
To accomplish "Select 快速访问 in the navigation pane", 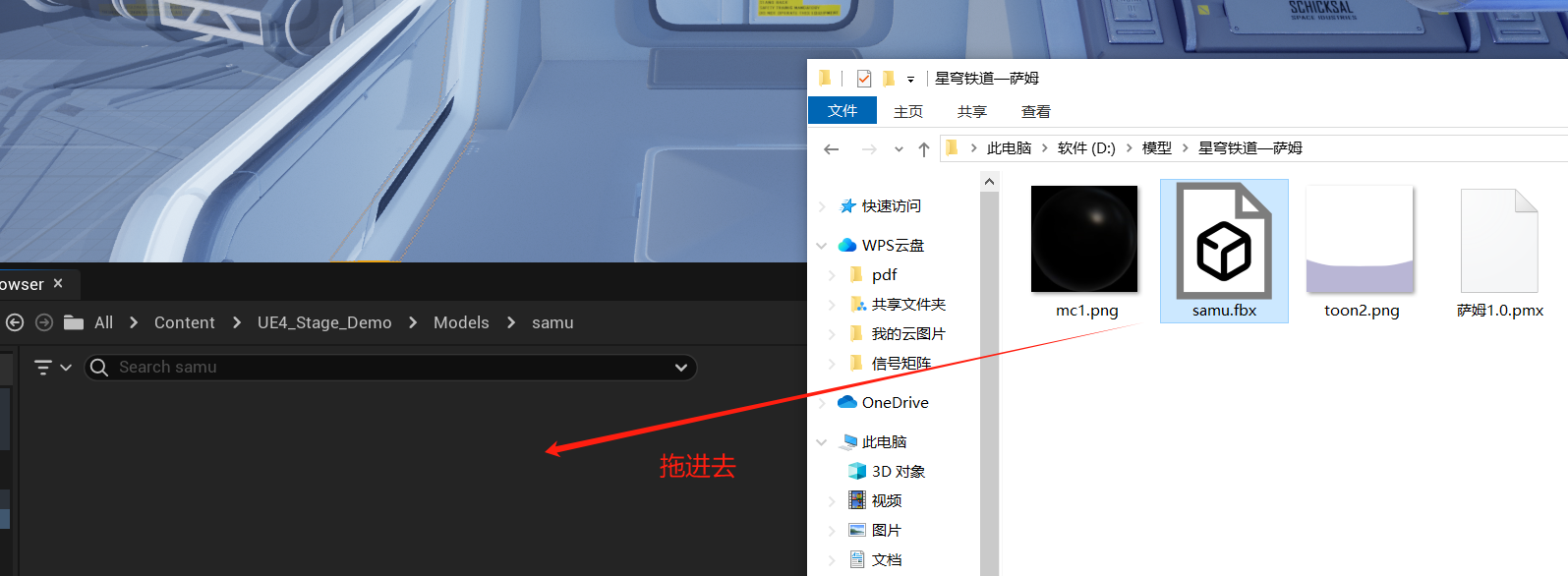I will [892, 205].
